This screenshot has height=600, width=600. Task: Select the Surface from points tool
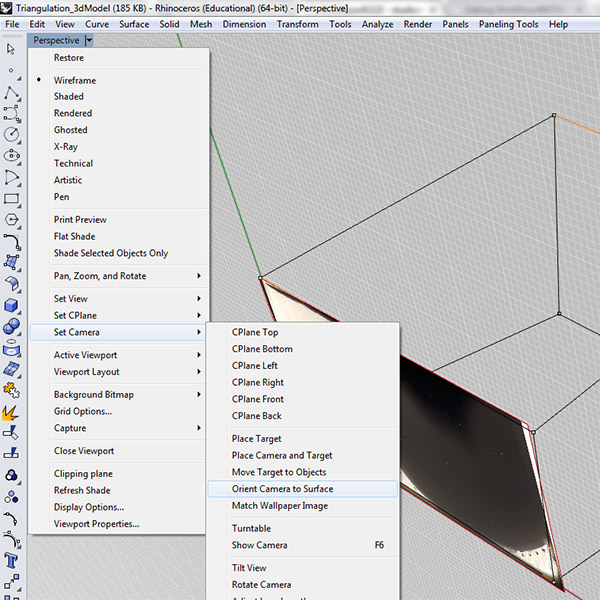click(11, 262)
